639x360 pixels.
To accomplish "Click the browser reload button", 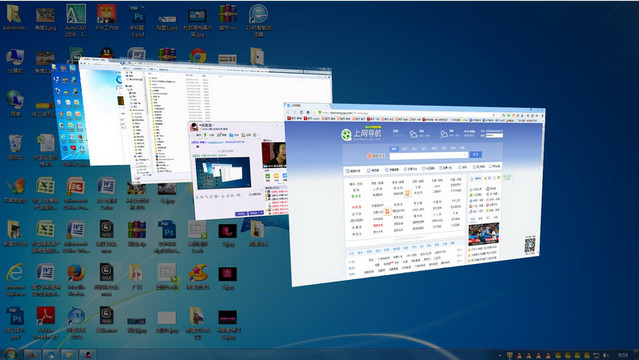I will (x=302, y=112).
